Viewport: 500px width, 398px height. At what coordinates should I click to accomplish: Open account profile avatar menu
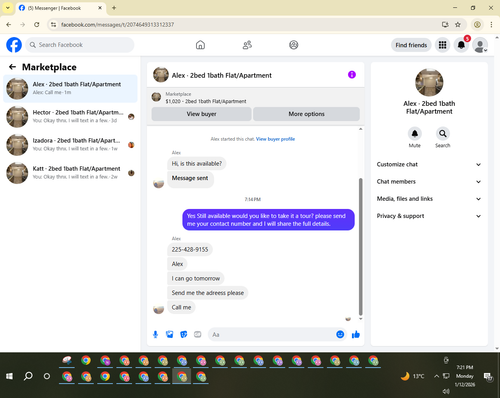480,45
